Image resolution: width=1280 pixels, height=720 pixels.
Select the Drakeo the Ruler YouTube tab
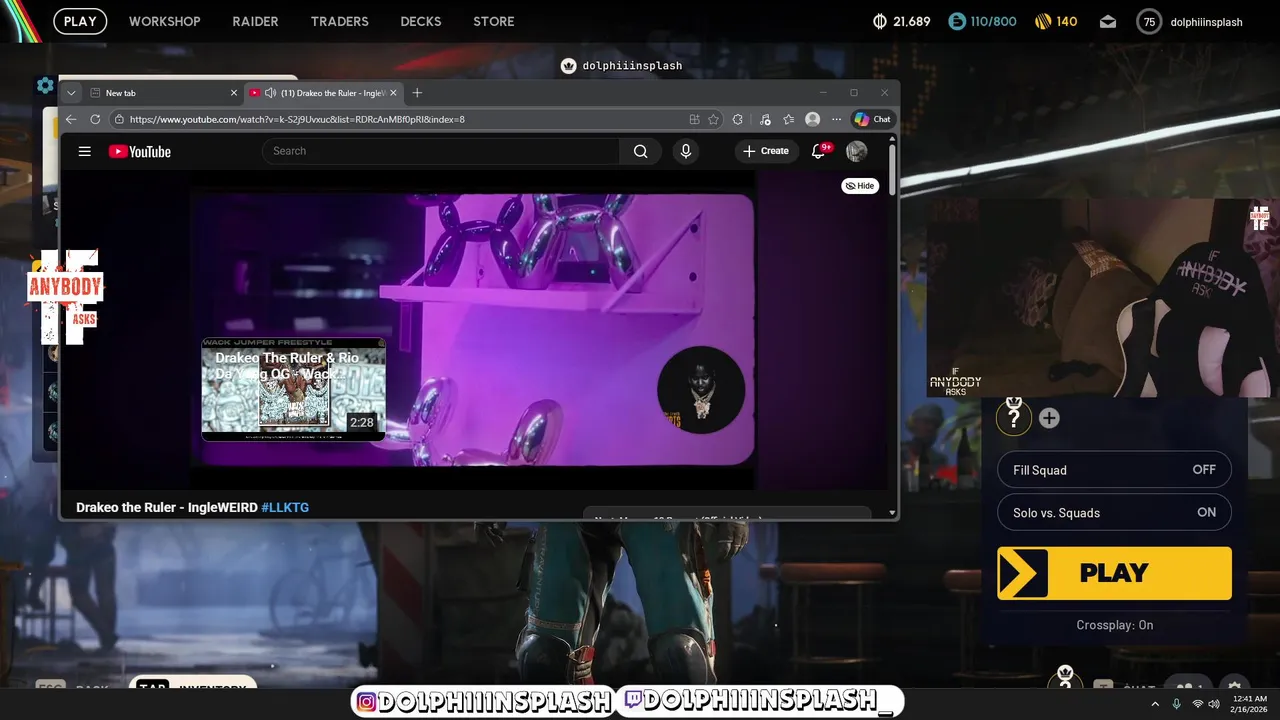click(323, 93)
